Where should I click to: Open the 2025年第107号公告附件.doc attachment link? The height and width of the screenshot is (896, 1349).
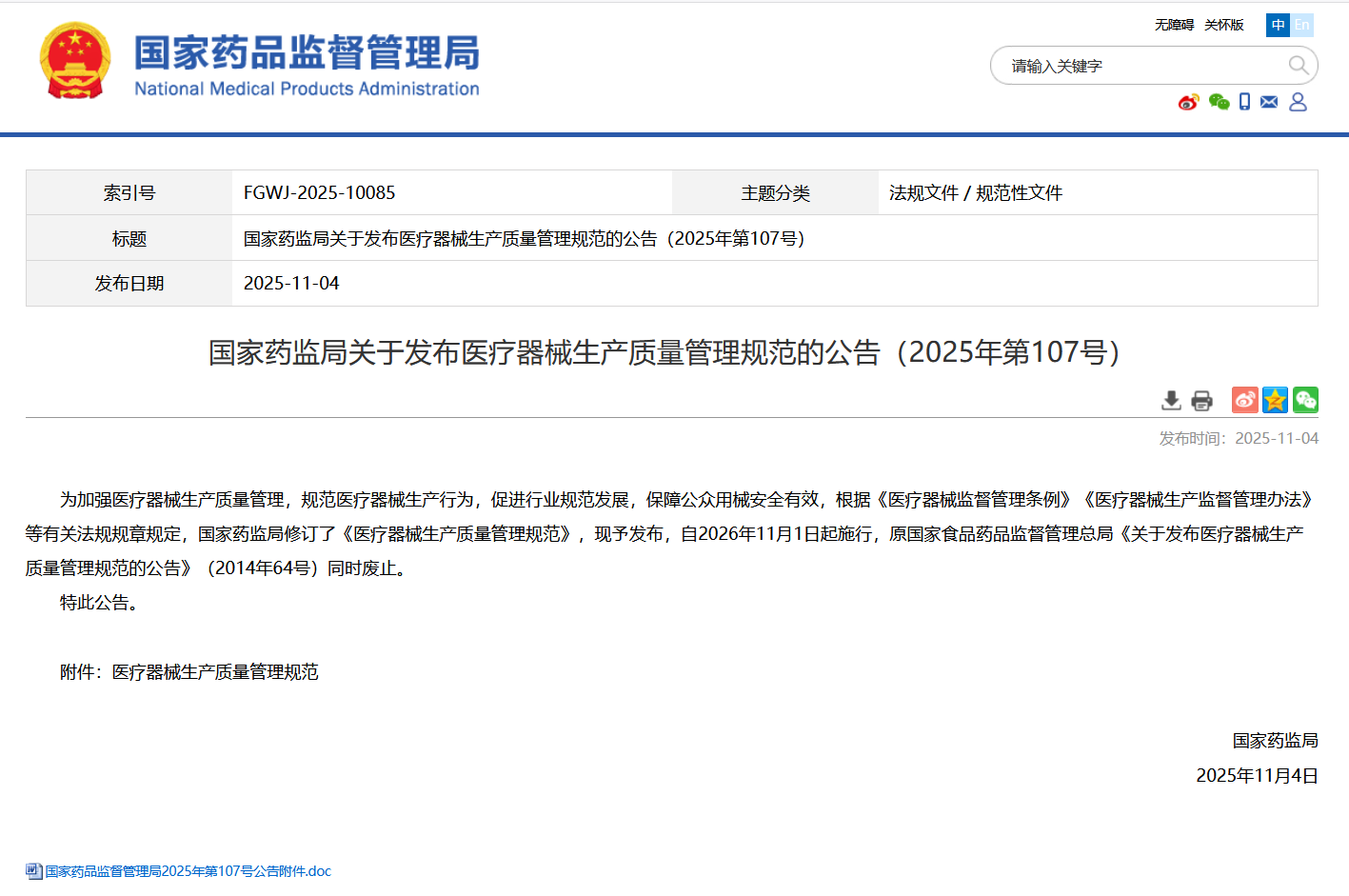(x=187, y=870)
